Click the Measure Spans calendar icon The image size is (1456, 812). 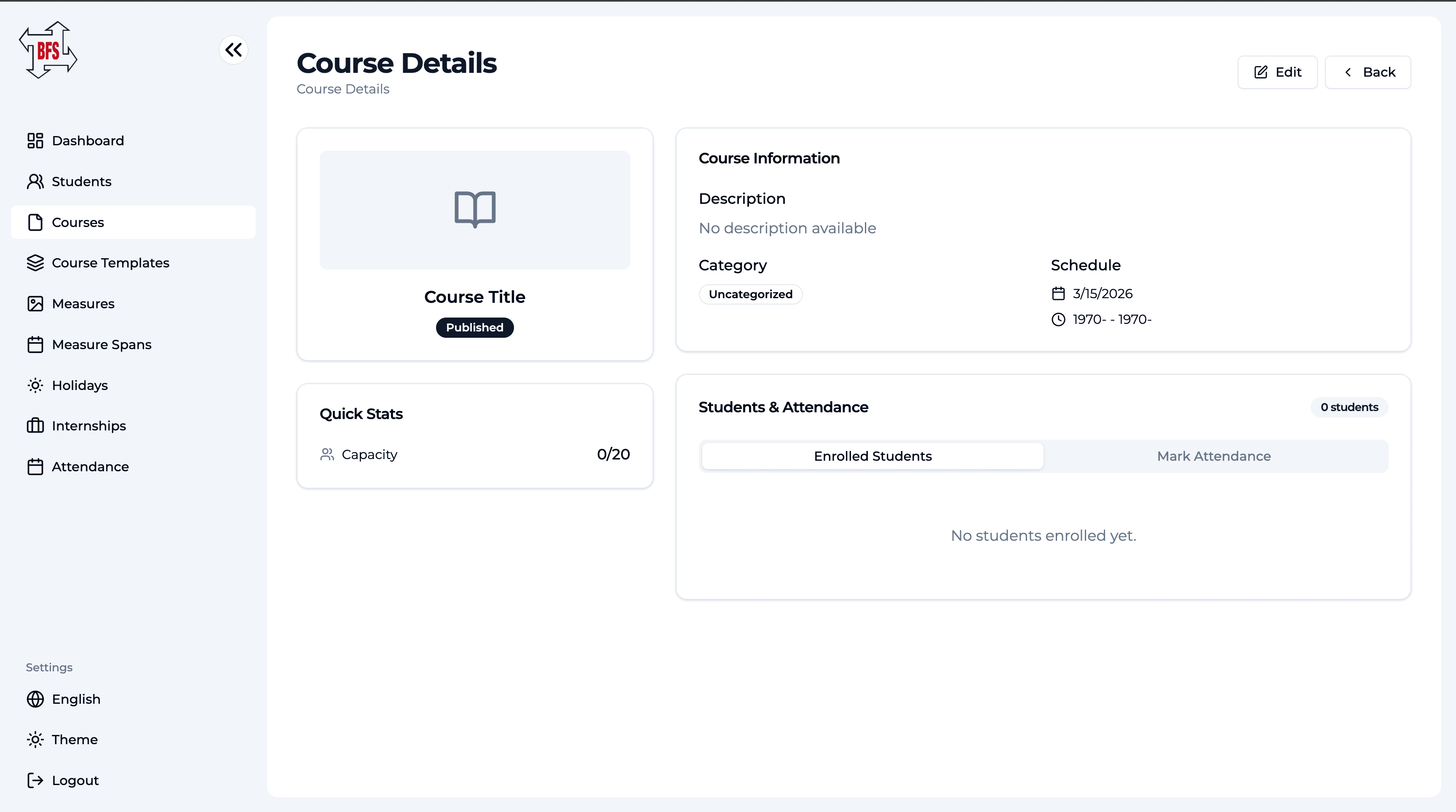35,345
